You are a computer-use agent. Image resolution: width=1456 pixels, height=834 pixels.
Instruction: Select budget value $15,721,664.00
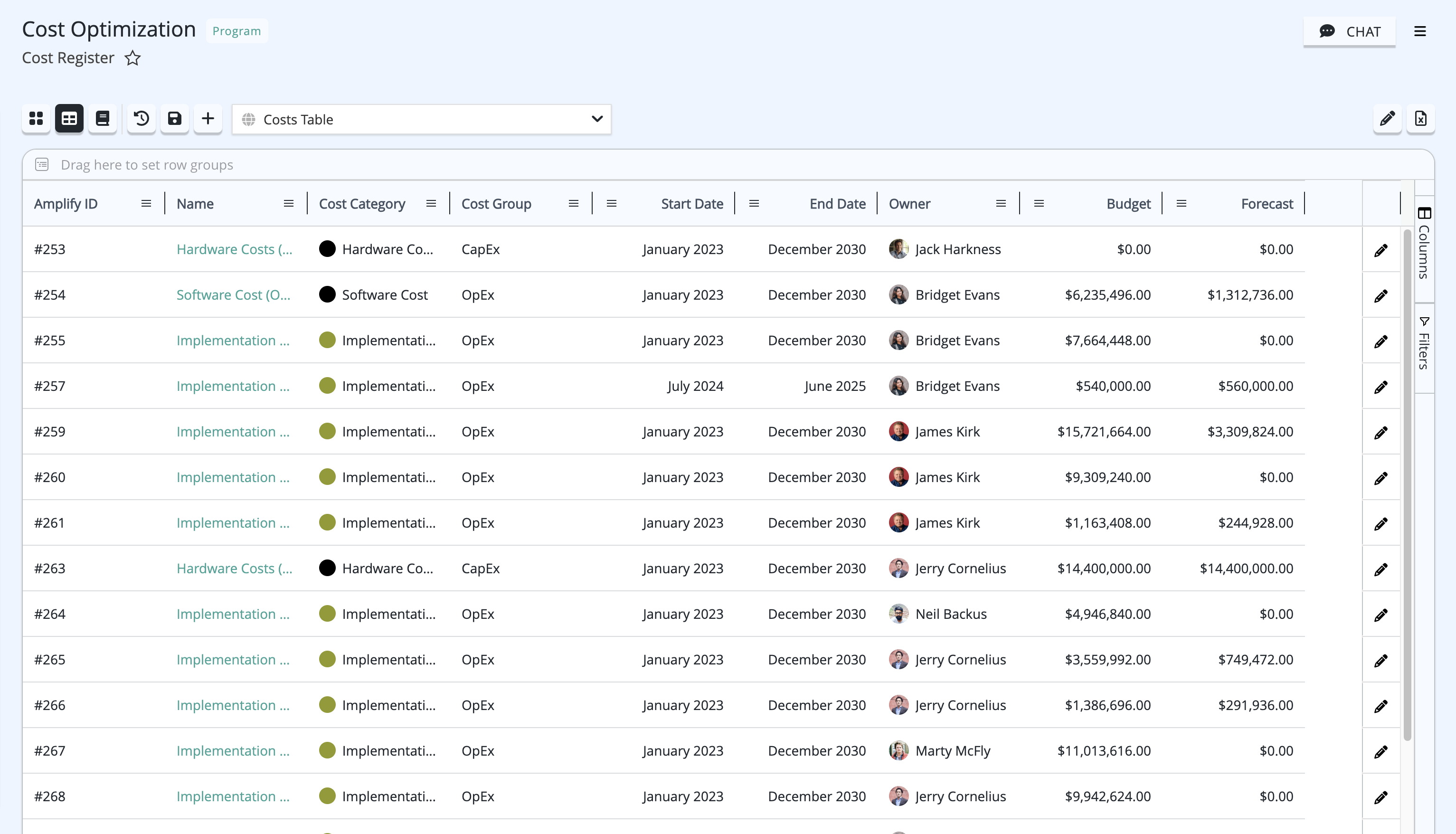1104,431
